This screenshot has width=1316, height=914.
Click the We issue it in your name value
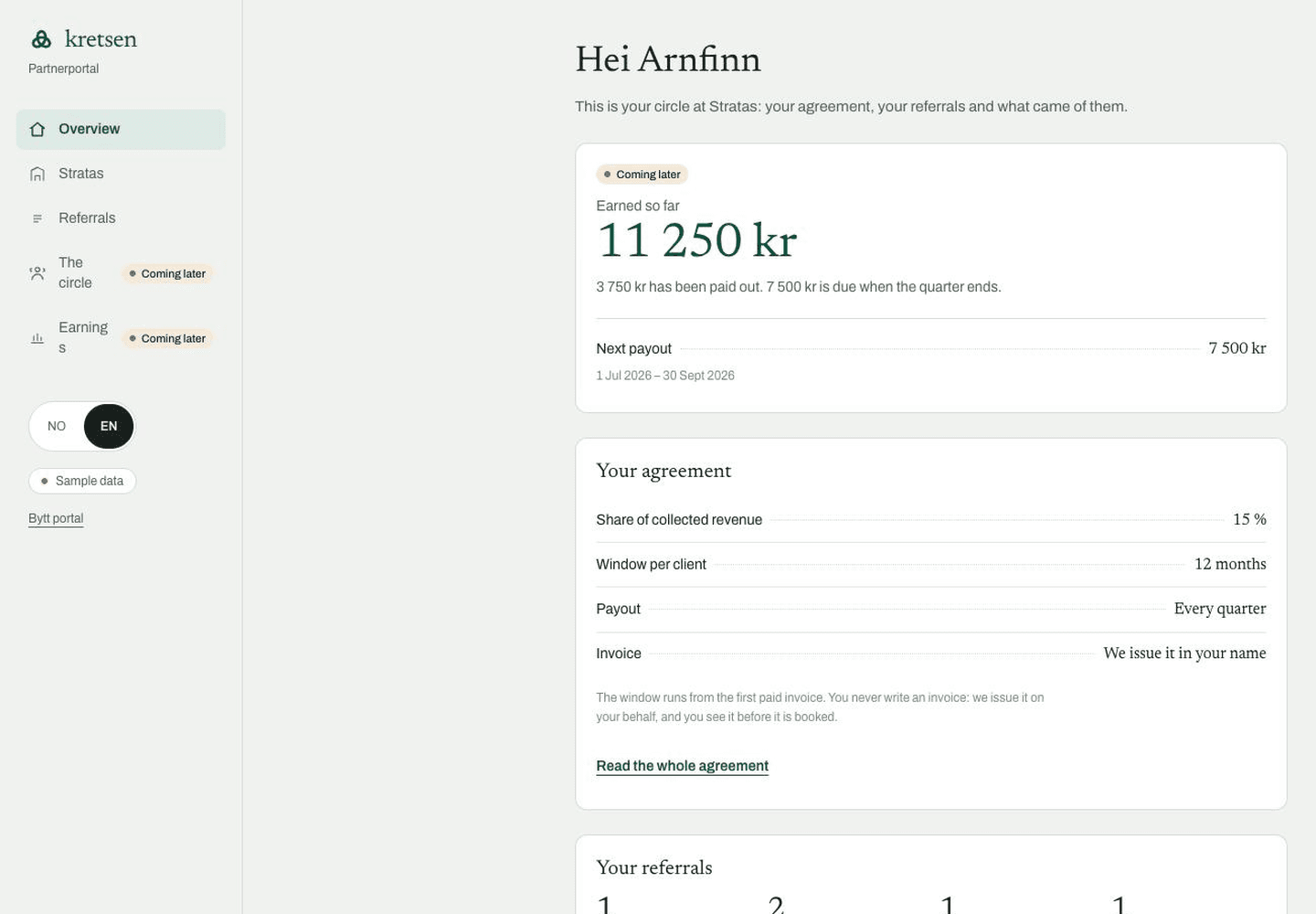[1184, 654]
